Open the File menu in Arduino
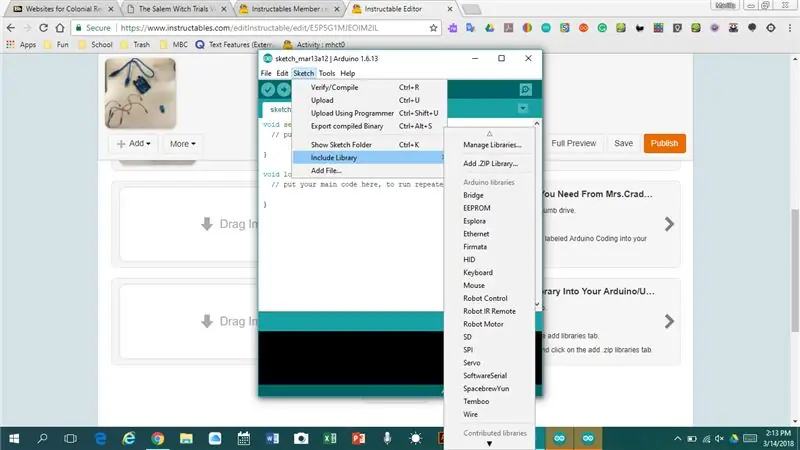 point(266,73)
